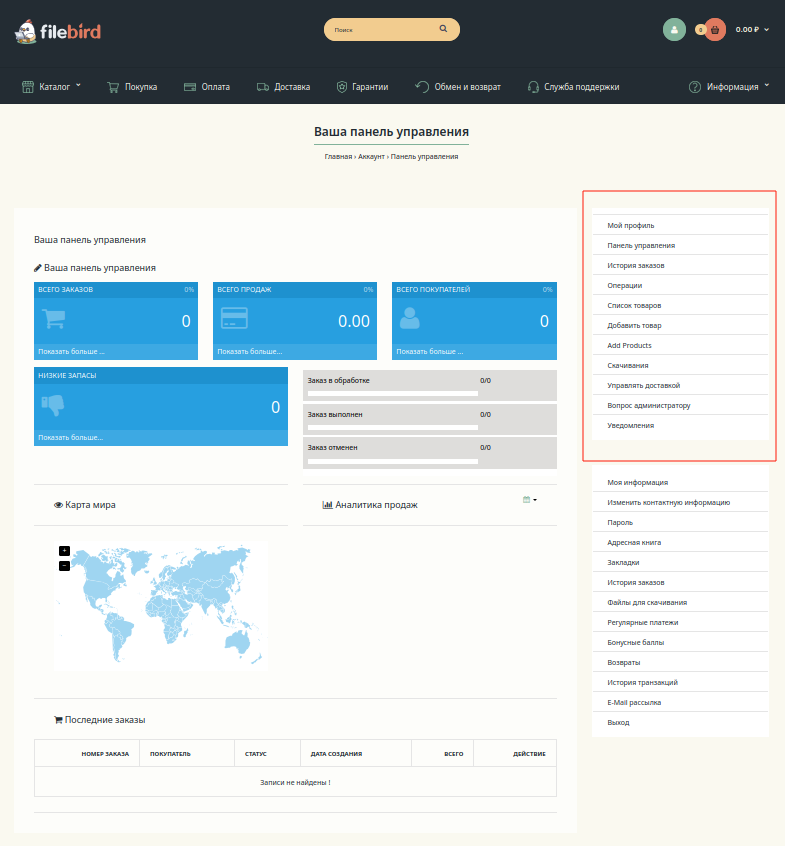Open the user account avatar icon
Viewport: 785px width, 846px height.
tap(674, 30)
